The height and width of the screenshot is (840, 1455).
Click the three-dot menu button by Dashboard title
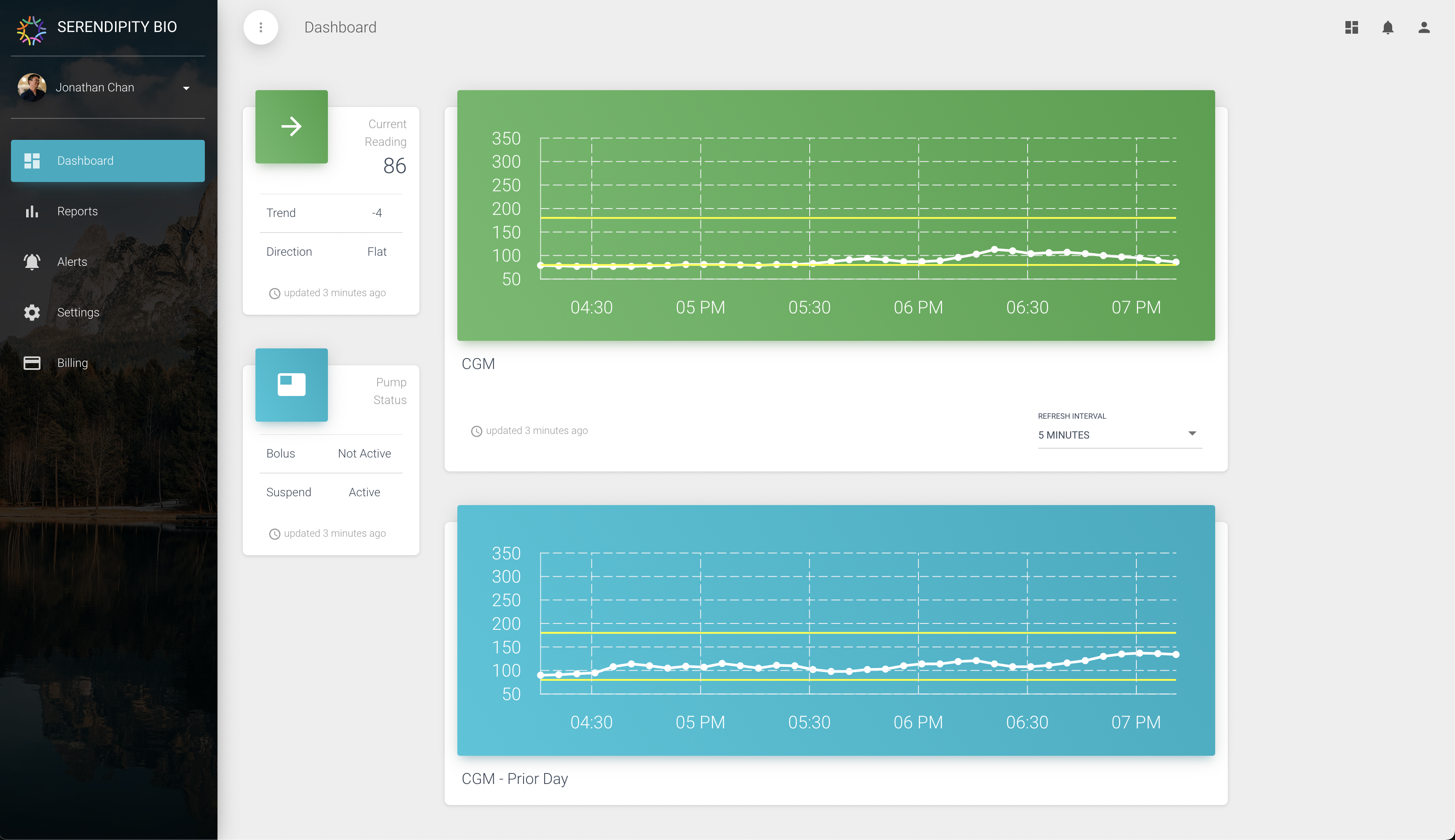pos(261,27)
